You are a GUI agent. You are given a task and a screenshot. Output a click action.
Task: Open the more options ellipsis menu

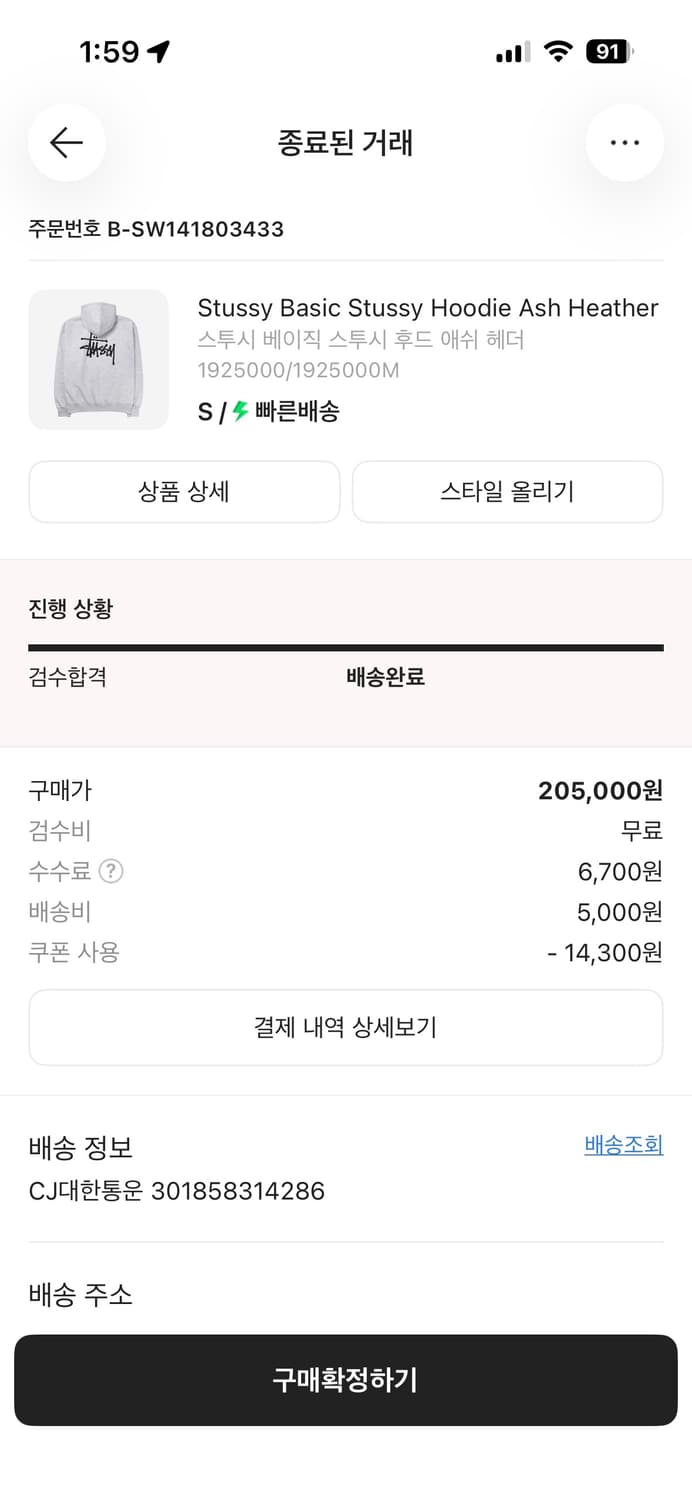(624, 143)
